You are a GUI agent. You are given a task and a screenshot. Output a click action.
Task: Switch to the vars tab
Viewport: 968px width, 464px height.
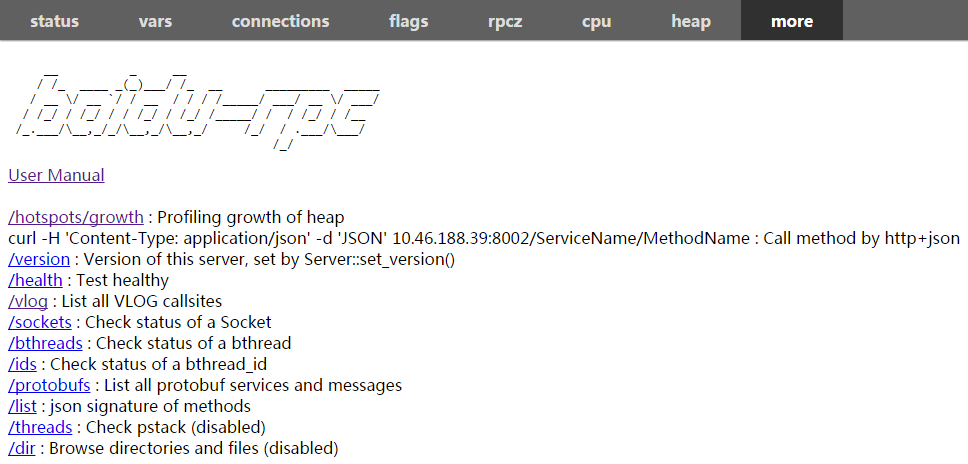[155, 21]
